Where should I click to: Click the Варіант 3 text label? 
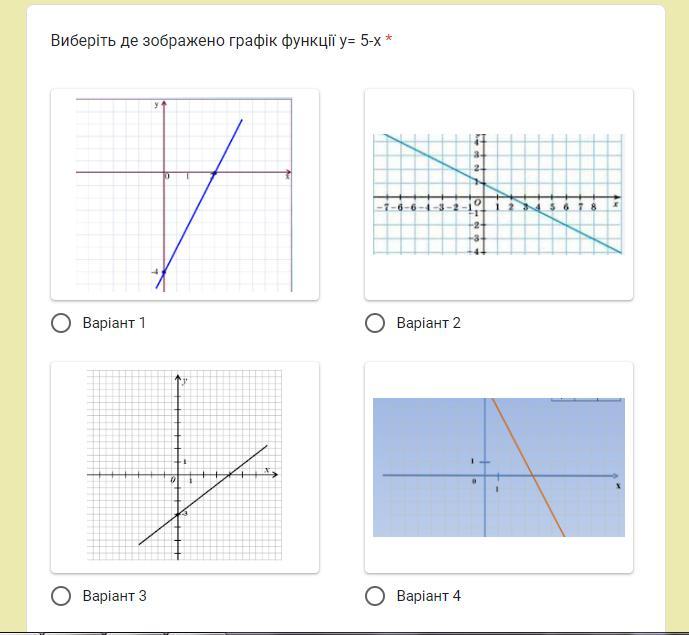coord(114,596)
